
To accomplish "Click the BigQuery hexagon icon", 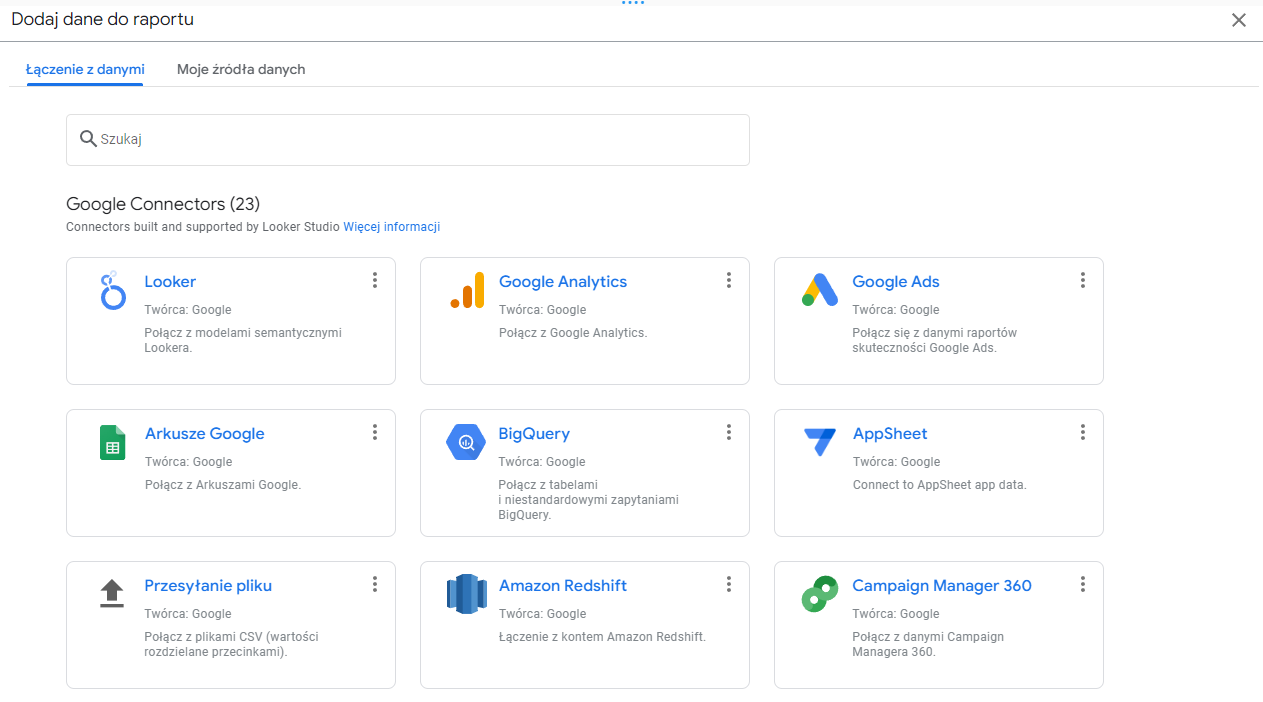I will pos(466,442).
